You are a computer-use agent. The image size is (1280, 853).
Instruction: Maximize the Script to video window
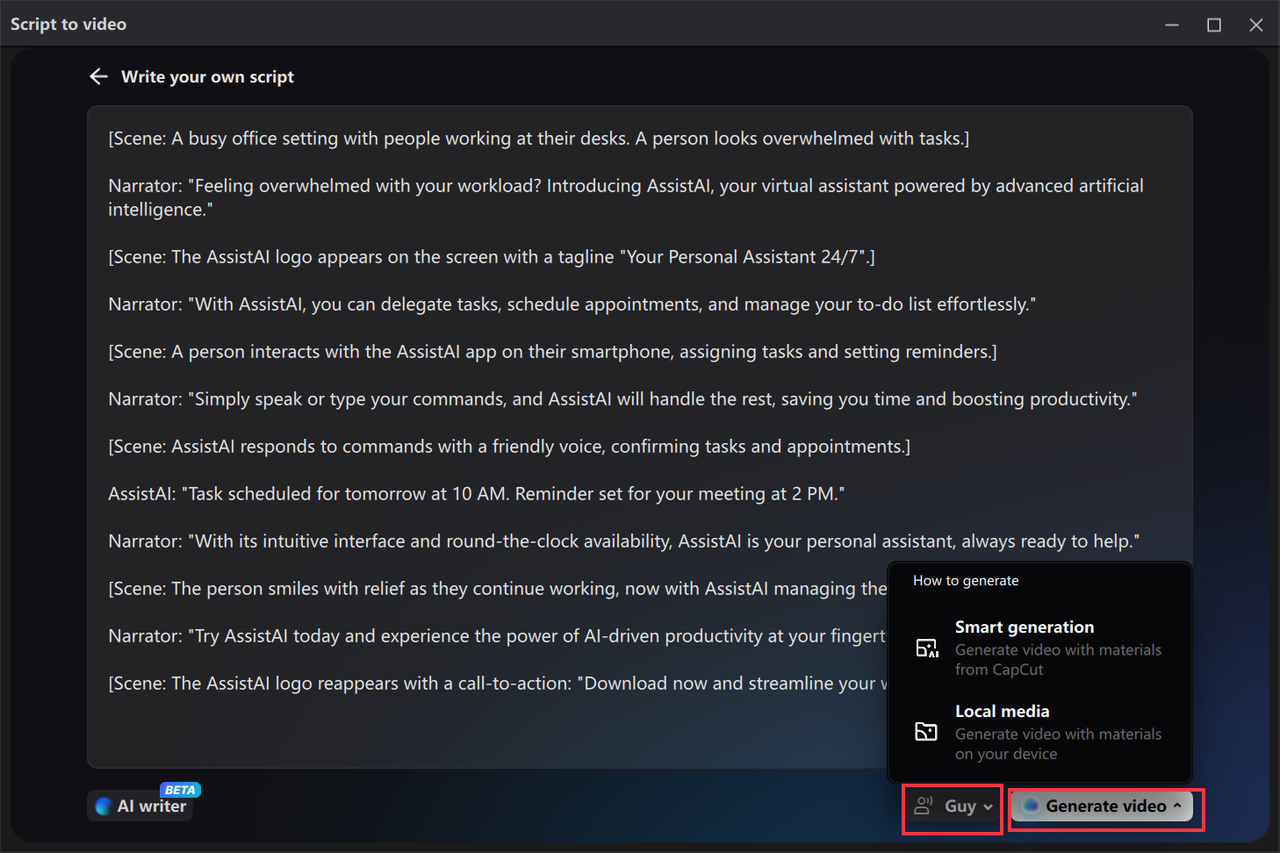coord(1214,24)
